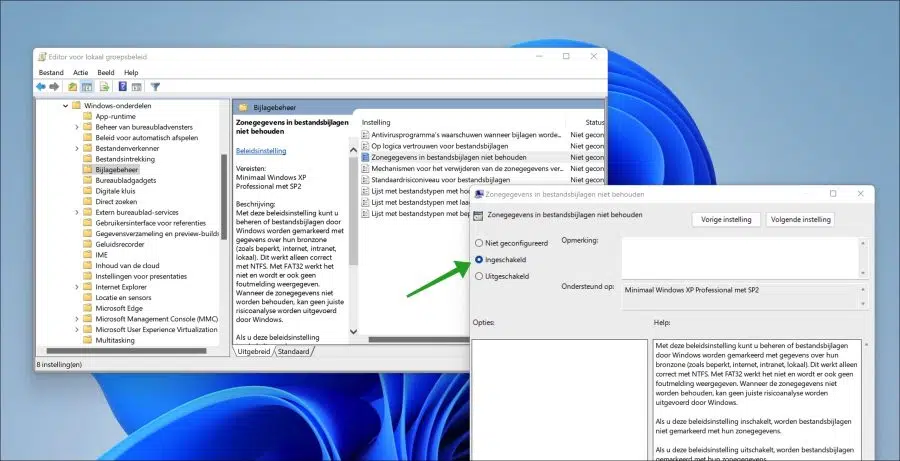Click the folder icon next to Geluidsrecorder
900x461 pixels.
(87, 244)
